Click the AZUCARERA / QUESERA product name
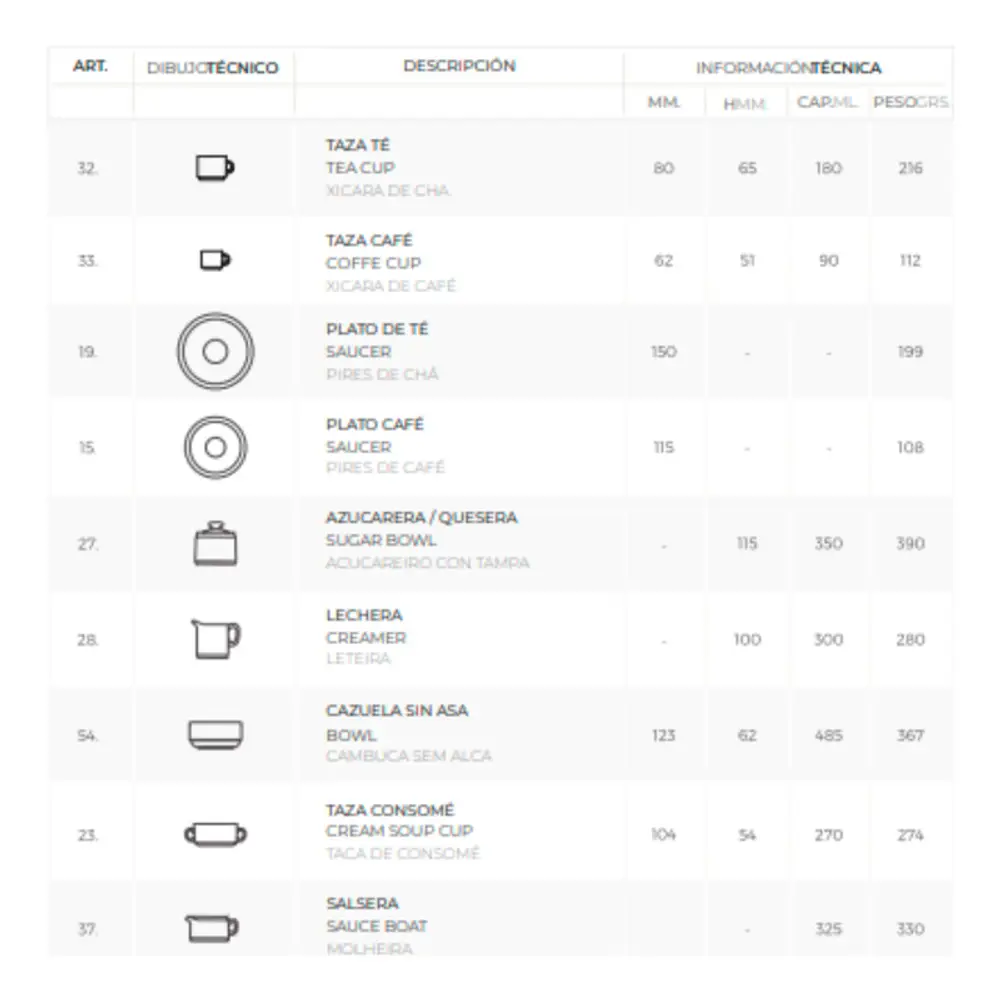1000x1000 pixels. (x=421, y=518)
